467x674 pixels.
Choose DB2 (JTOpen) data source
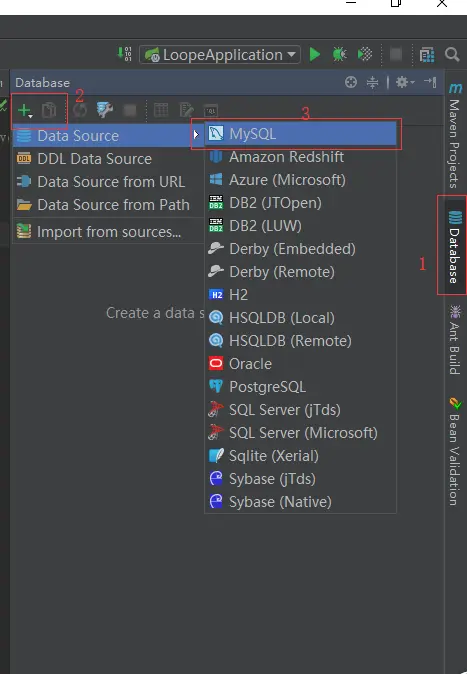(301, 202)
